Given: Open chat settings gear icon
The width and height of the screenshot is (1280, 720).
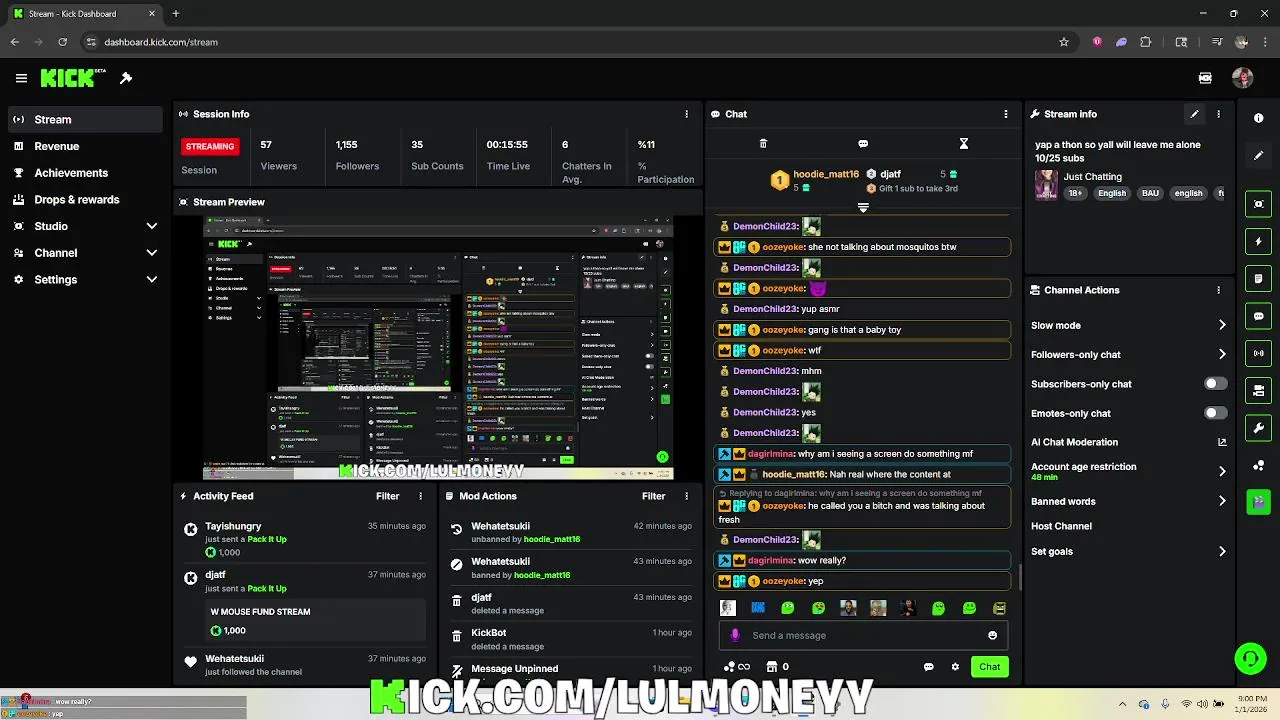Looking at the screenshot, I should point(955,667).
